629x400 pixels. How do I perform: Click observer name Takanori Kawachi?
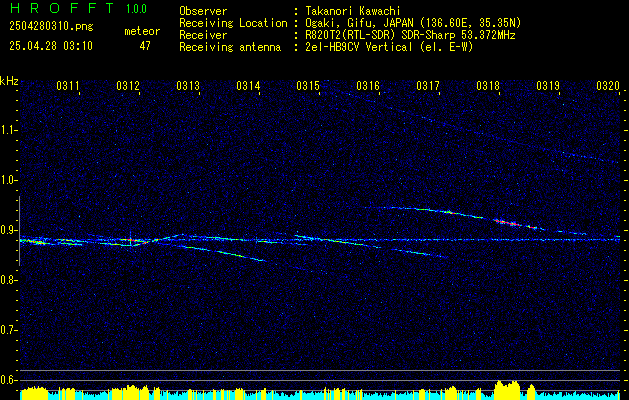click(x=353, y=11)
